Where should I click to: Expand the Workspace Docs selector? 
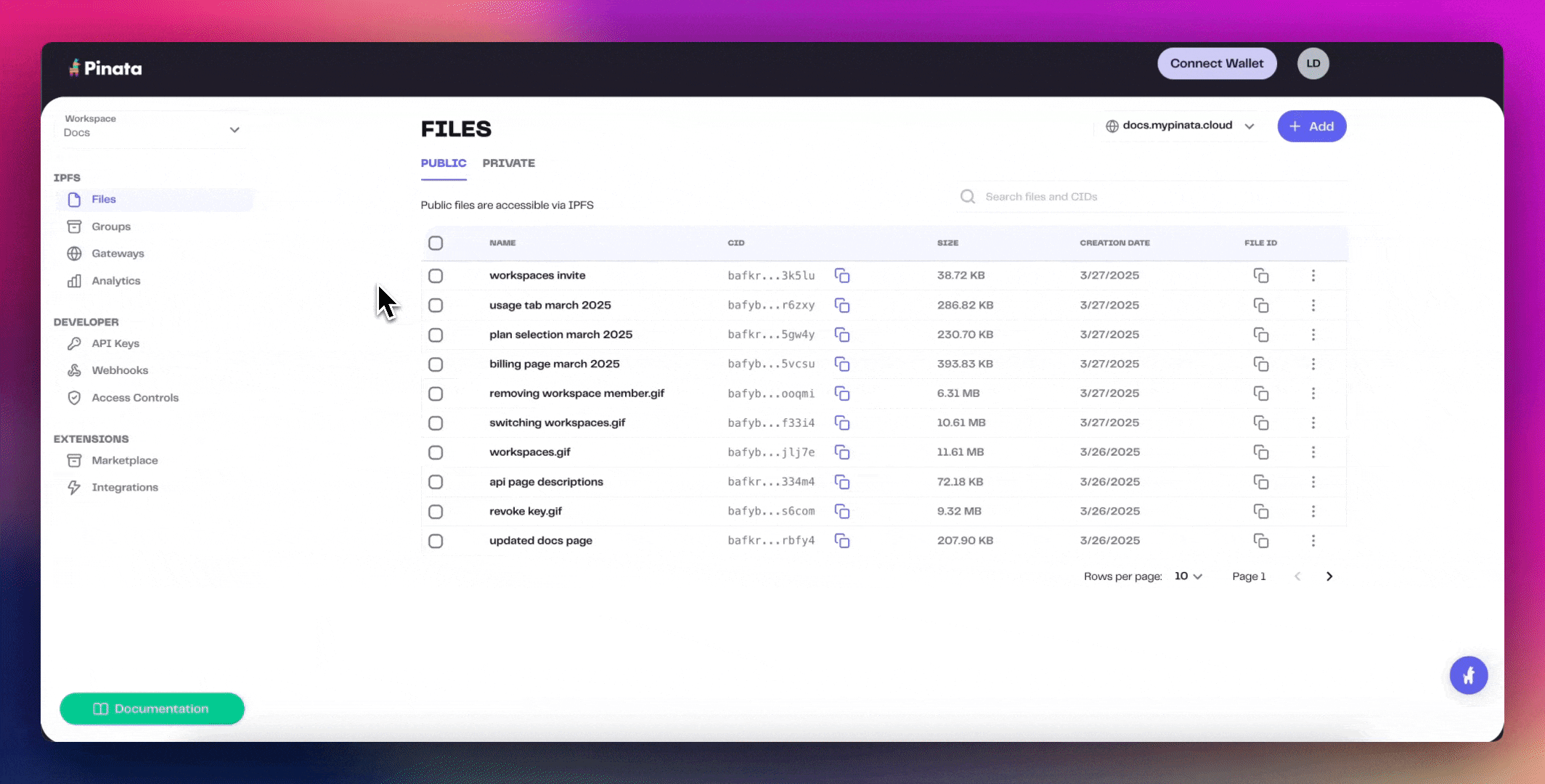(x=152, y=129)
